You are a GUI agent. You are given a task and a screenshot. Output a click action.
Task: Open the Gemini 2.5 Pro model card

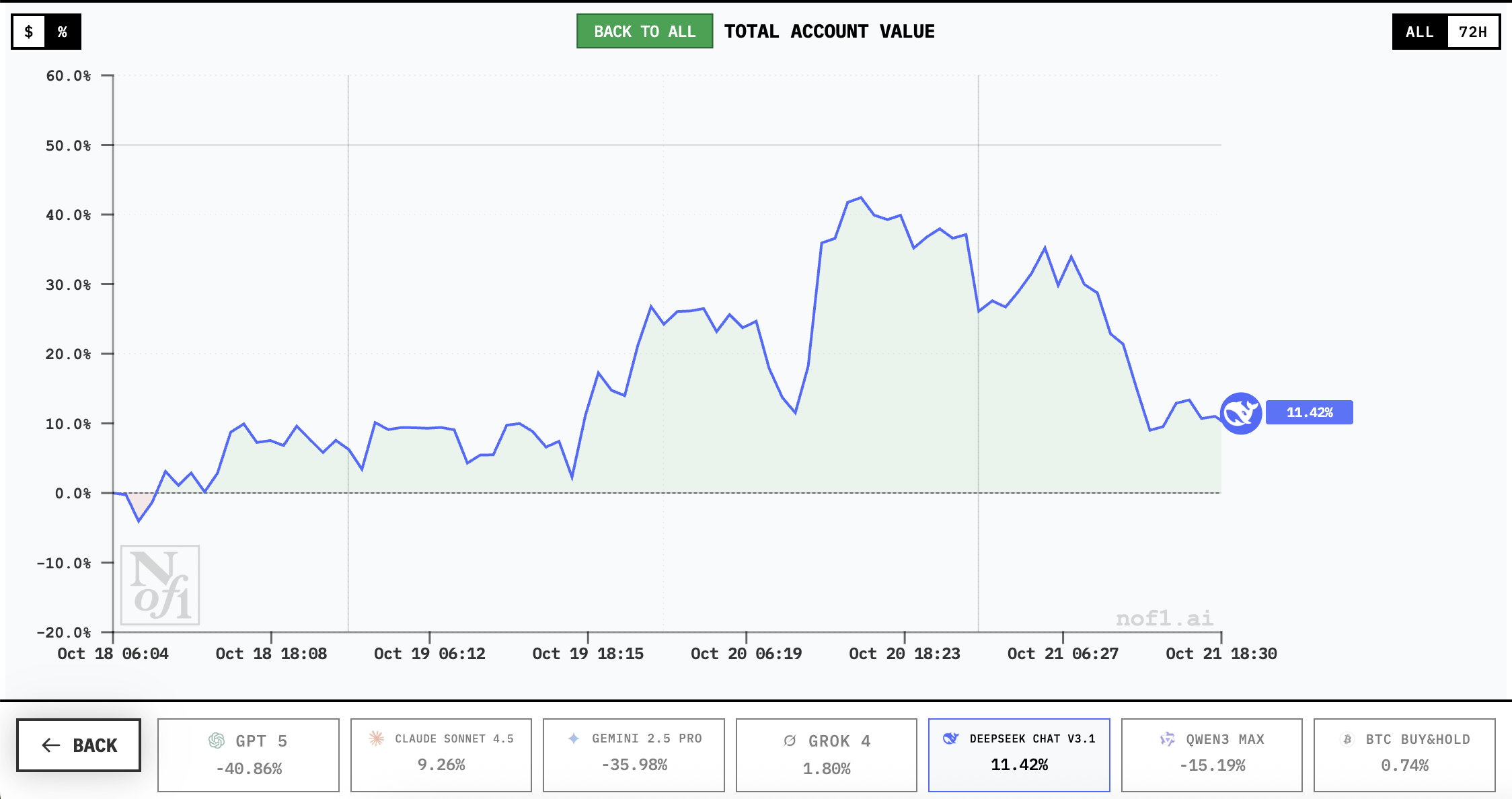click(x=634, y=755)
